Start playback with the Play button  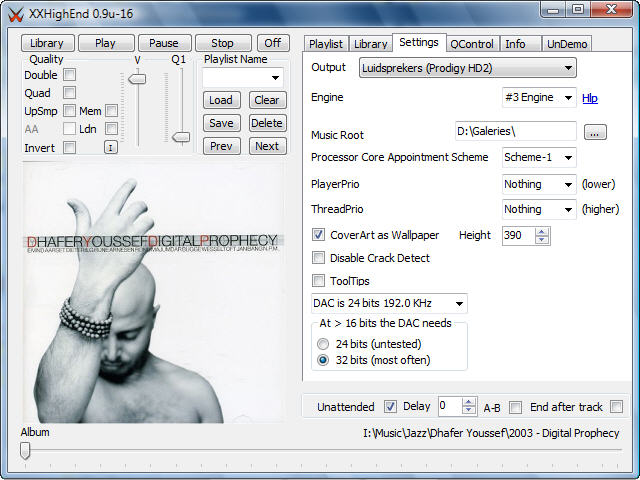[x=105, y=43]
